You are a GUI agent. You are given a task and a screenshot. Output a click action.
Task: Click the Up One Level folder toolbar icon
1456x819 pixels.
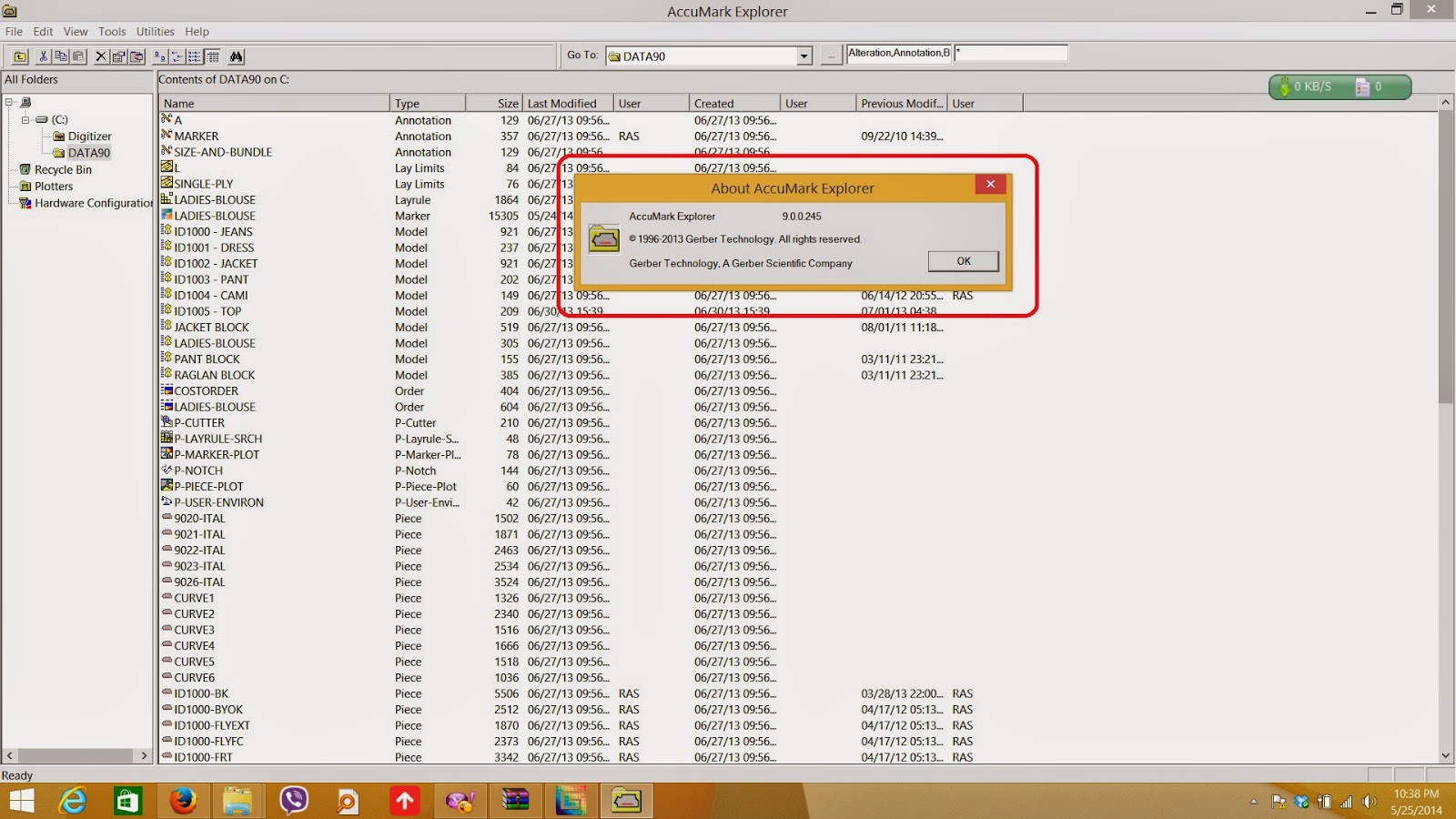[x=20, y=56]
